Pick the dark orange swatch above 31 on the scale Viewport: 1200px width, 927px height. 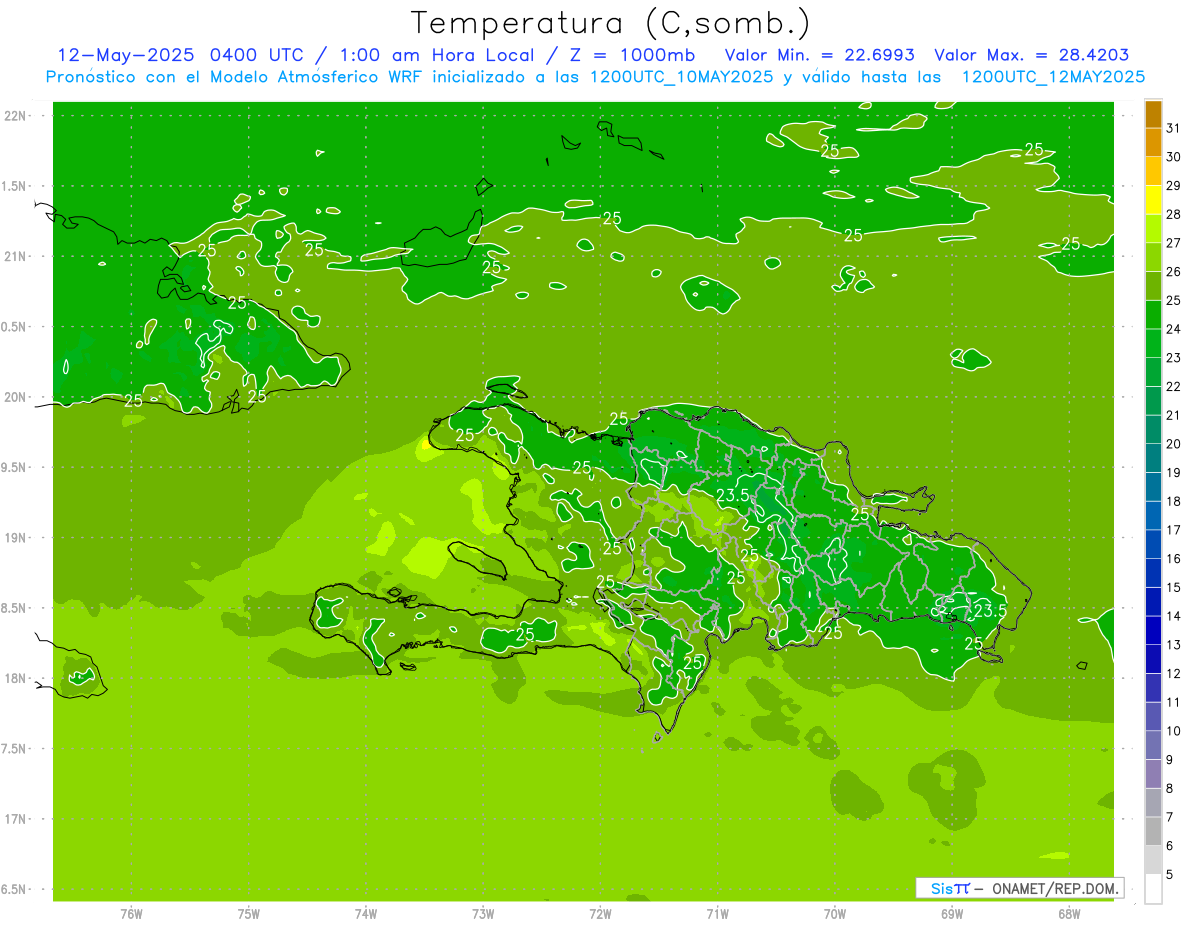[1153, 114]
